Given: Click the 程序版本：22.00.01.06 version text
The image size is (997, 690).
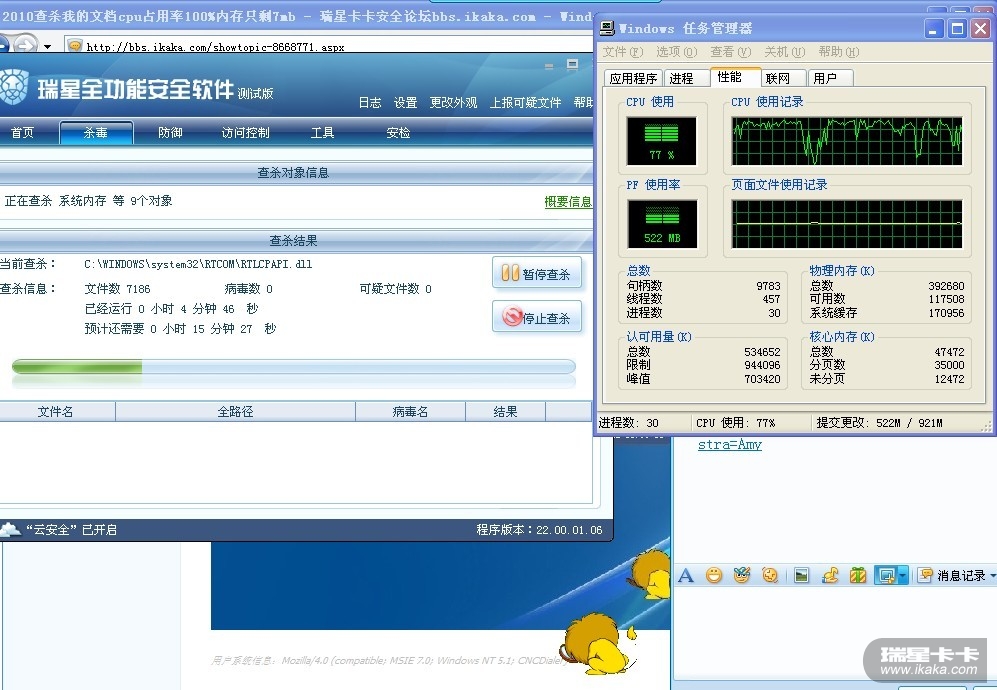Looking at the screenshot, I should click(539, 529).
